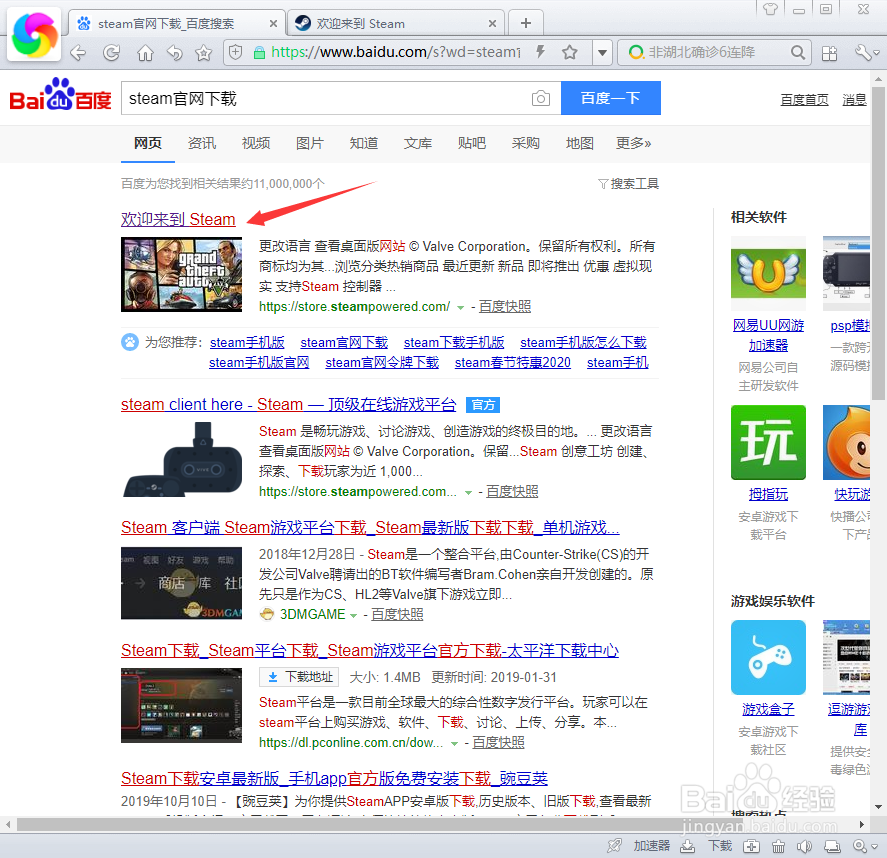Open Steam客户端 3DMGAME result title
This screenshot has width=887, height=858.
click(x=370, y=528)
